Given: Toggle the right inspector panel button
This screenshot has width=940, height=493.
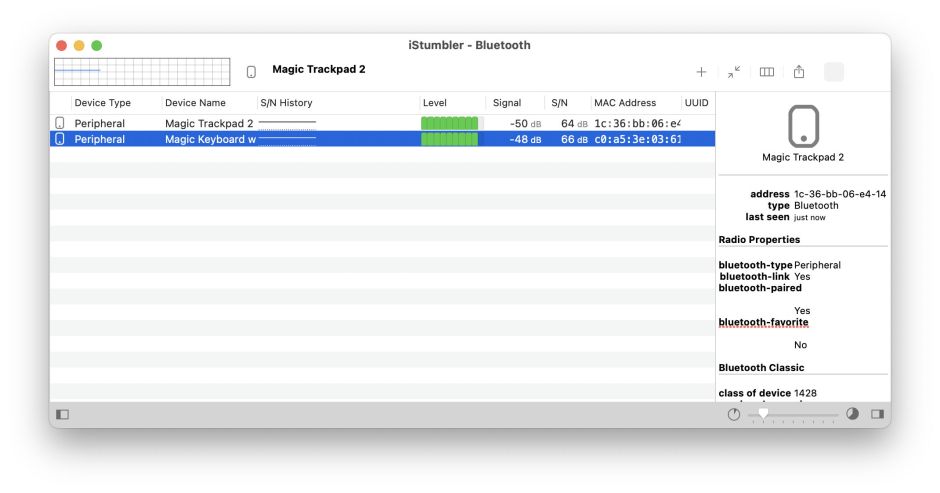Looking at the screenshot, I should click(x=877, y=414).
